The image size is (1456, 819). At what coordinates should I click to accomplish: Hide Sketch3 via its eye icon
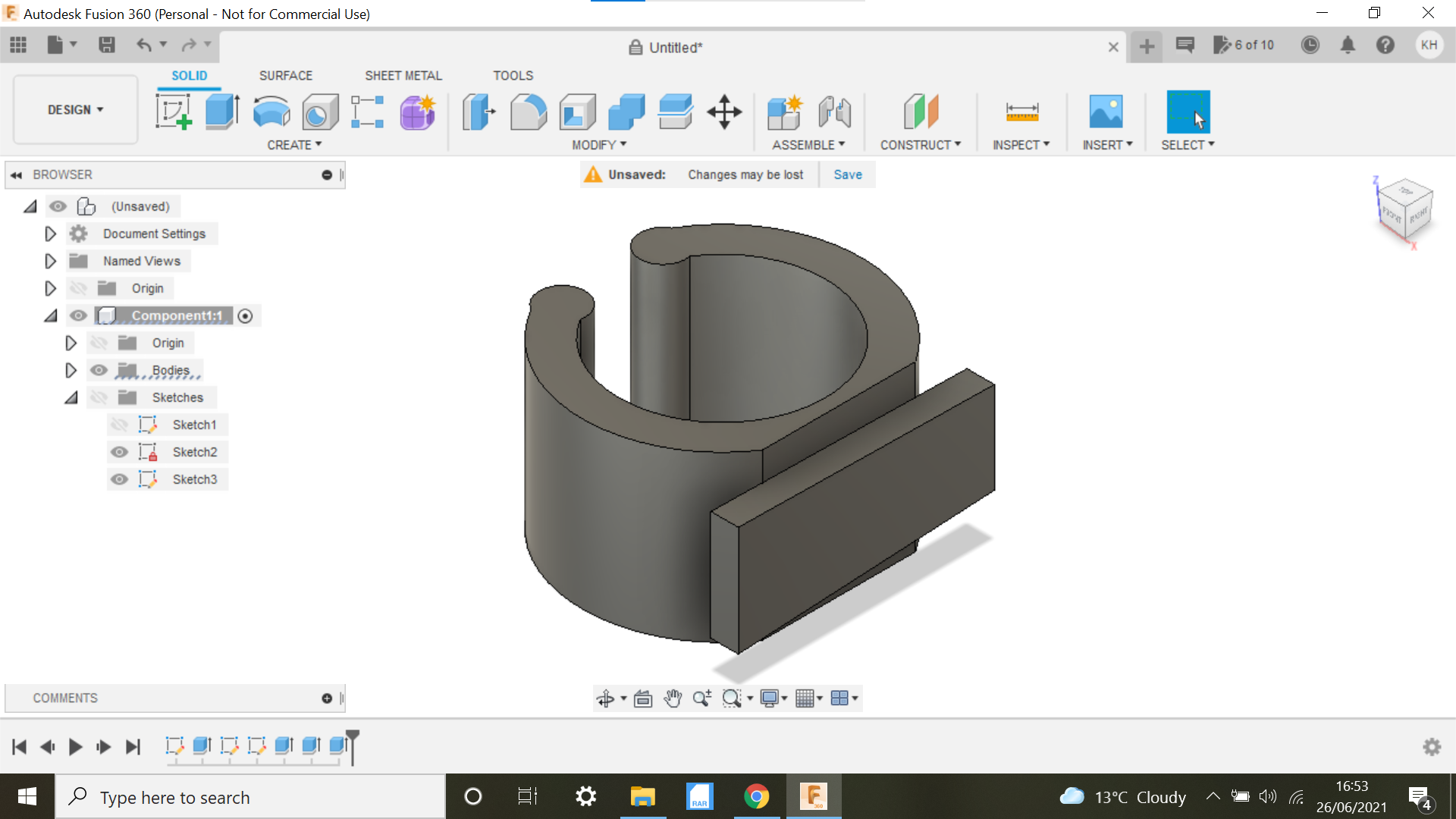point(119,479)
